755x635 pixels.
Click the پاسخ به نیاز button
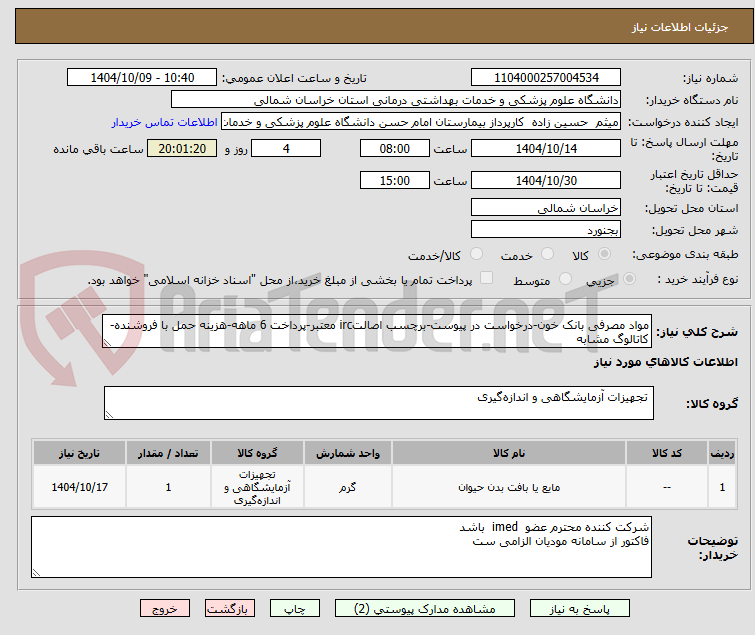pyautogui.click(x=579, y=609)
